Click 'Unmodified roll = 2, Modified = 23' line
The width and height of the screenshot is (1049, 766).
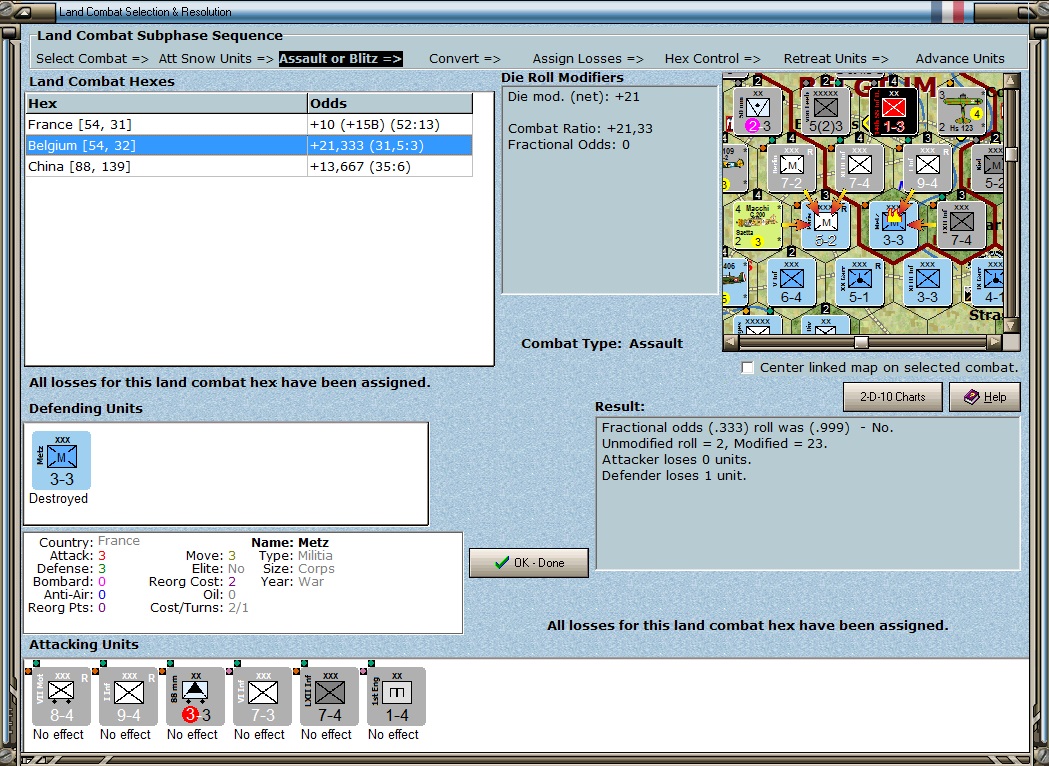[714, 444]
